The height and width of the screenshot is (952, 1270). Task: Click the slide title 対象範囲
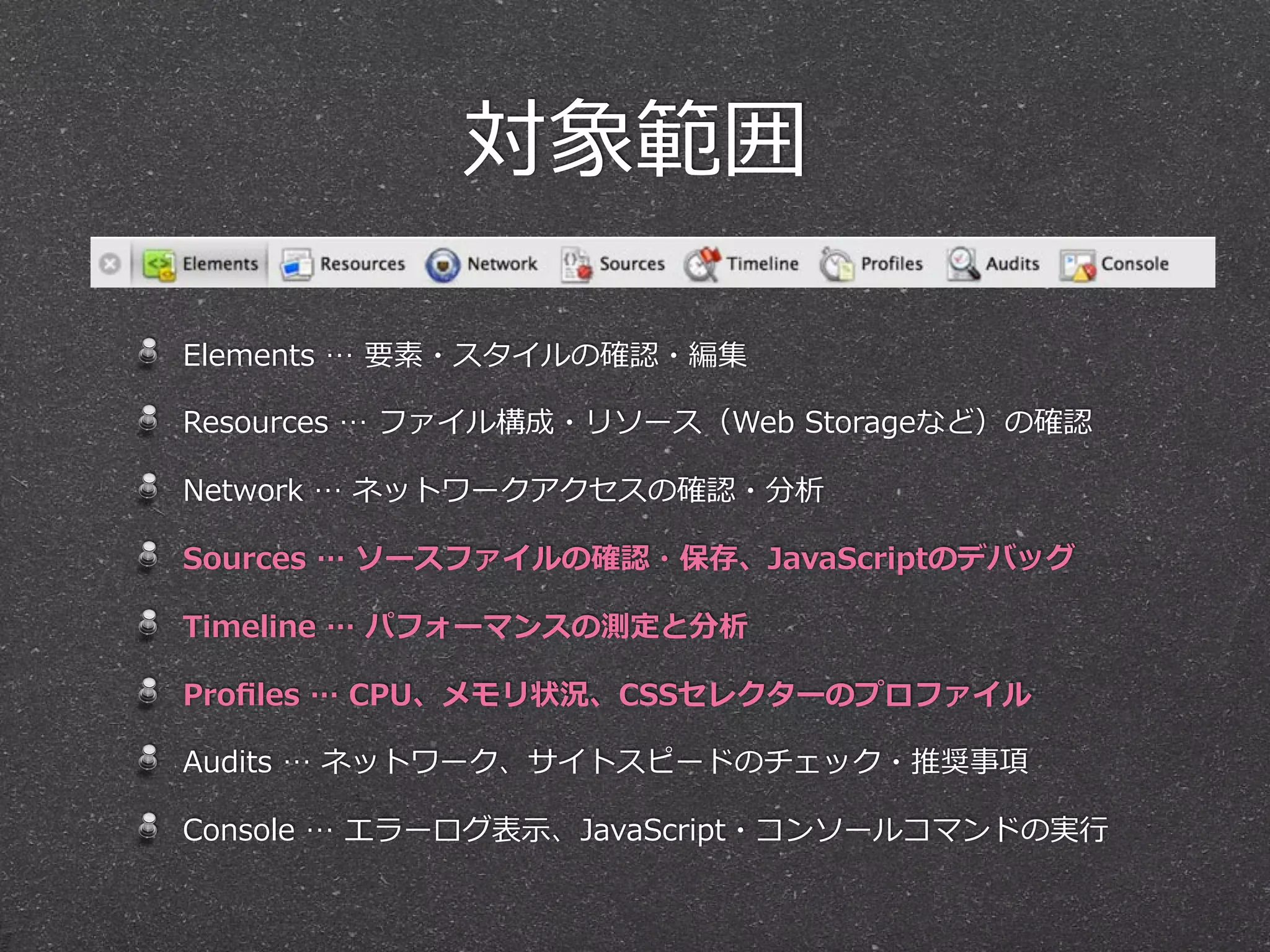point(634,138)
